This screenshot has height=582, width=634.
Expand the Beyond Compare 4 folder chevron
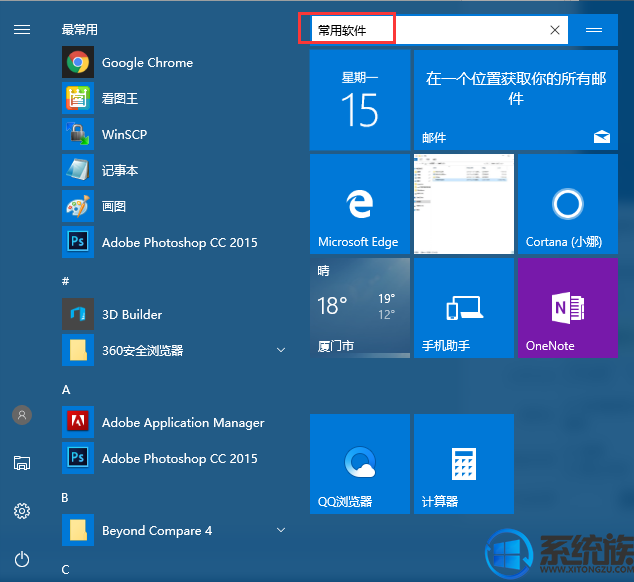tap(281, 530)
